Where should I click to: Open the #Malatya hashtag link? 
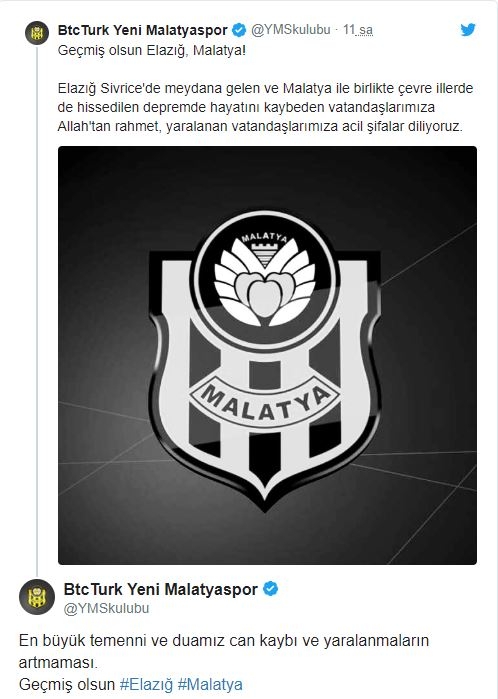(x=210, y=684)
